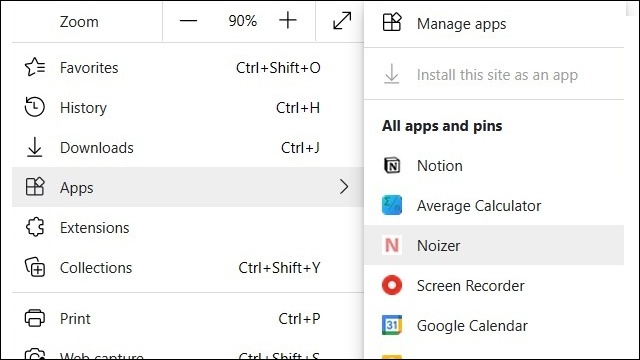Decrease zoom with the minus button
Viewport: 640px width, 360px height.
(x=188, y=21)
